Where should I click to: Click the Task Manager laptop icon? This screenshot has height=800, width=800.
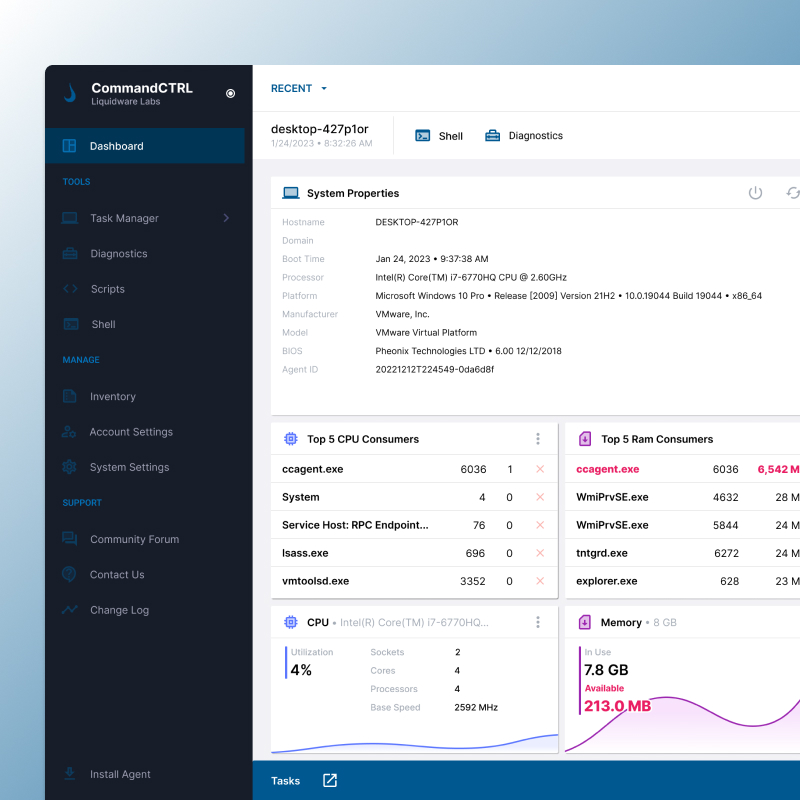tap(69, 218)
